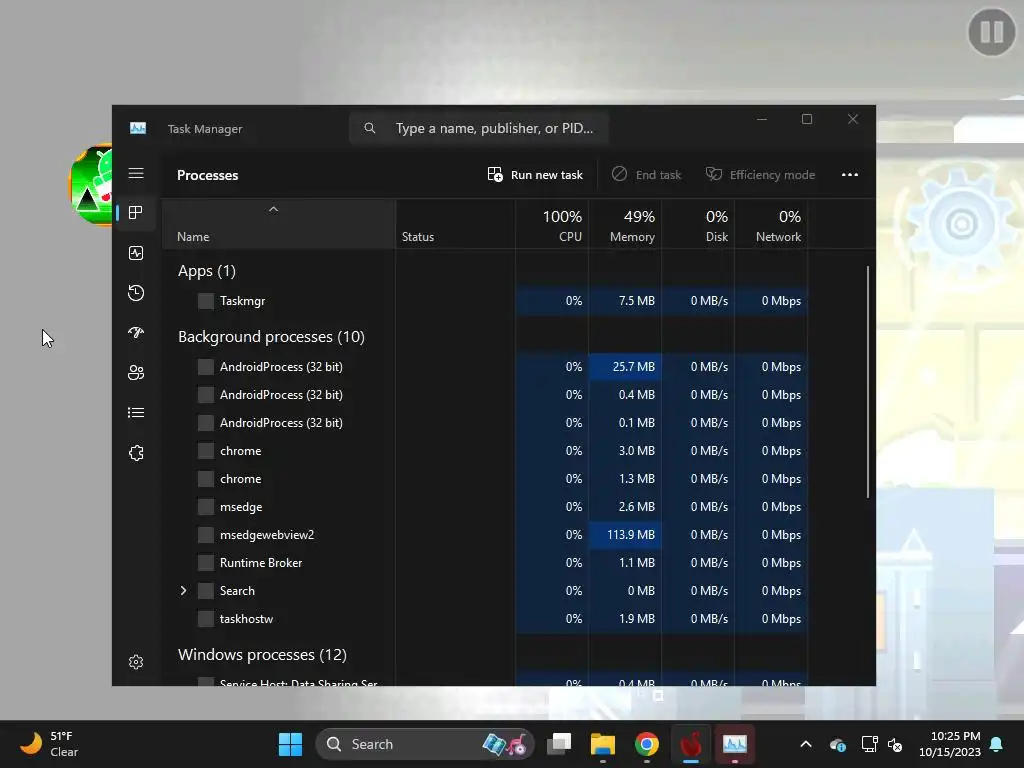Sort by Memory column header
Viewport: 1024px width, 768px height.
click(x=625, y=225)
